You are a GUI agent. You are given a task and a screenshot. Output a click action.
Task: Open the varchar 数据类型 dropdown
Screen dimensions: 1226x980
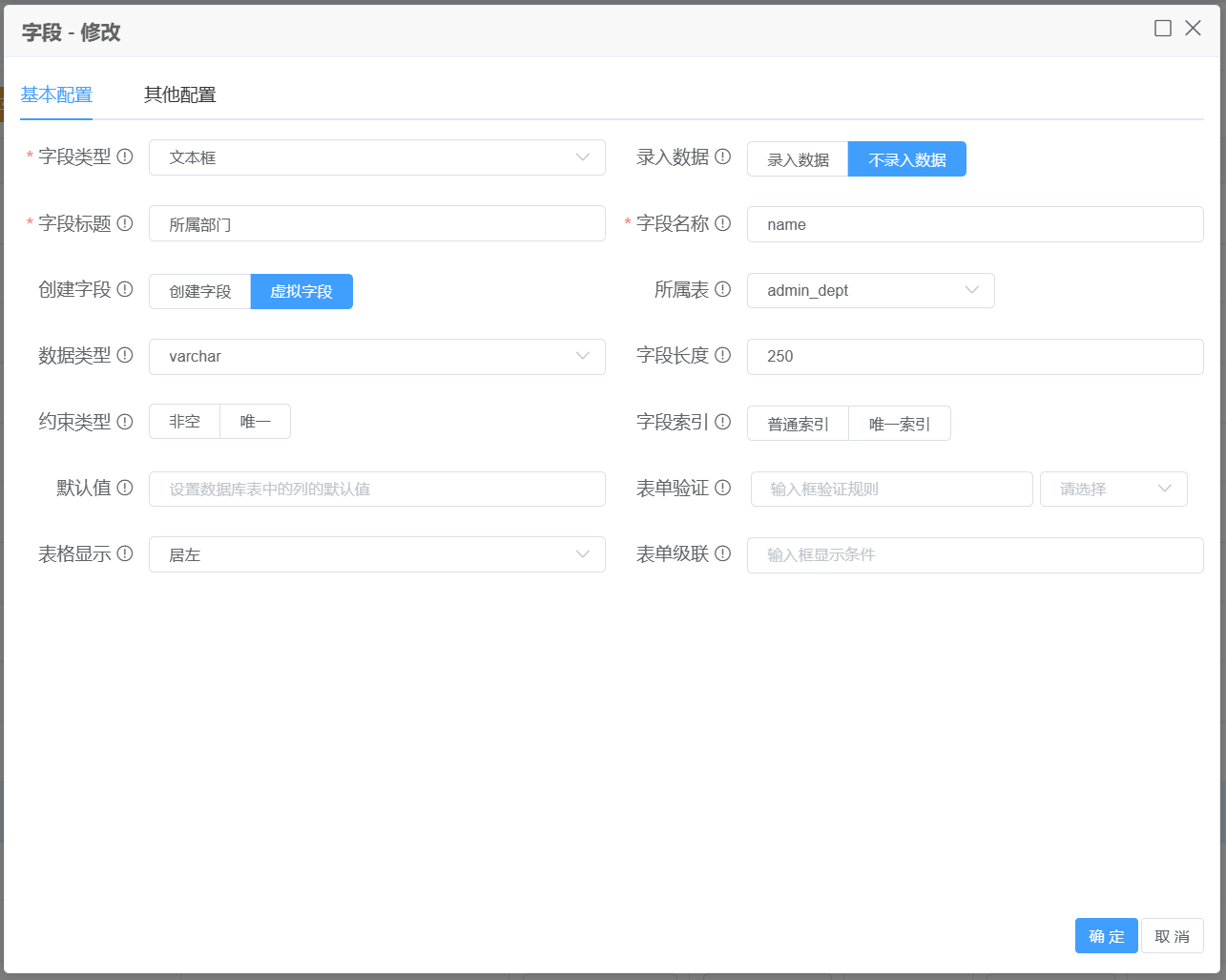[377, 356]
